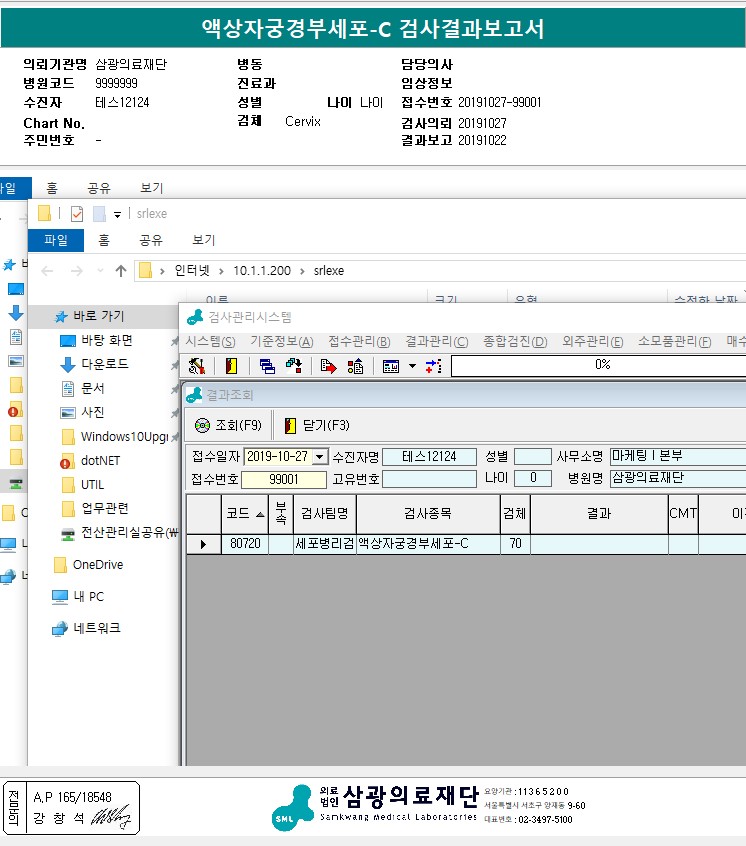
Task: Click the hammer and wrench settings icon in 검사관리시스템 toolbar
Action: (197, 366)
